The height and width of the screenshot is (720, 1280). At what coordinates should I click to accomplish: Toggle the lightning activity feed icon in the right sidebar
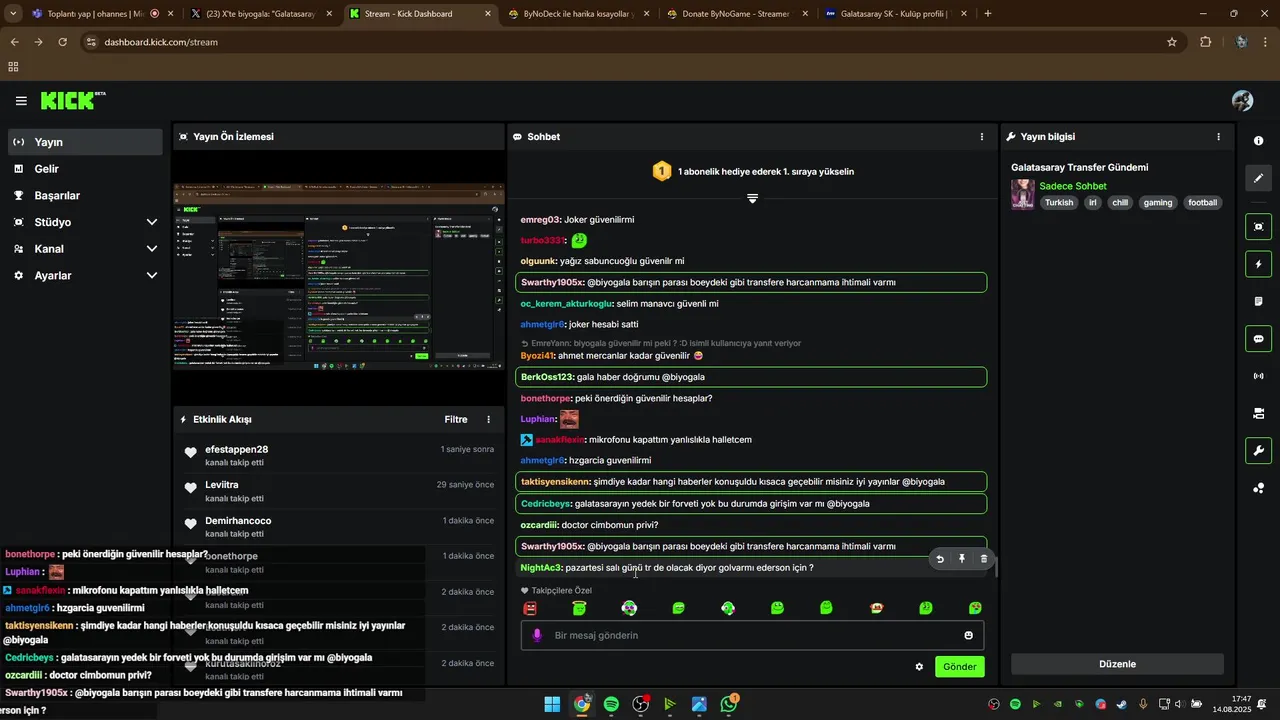[1258, 264]
